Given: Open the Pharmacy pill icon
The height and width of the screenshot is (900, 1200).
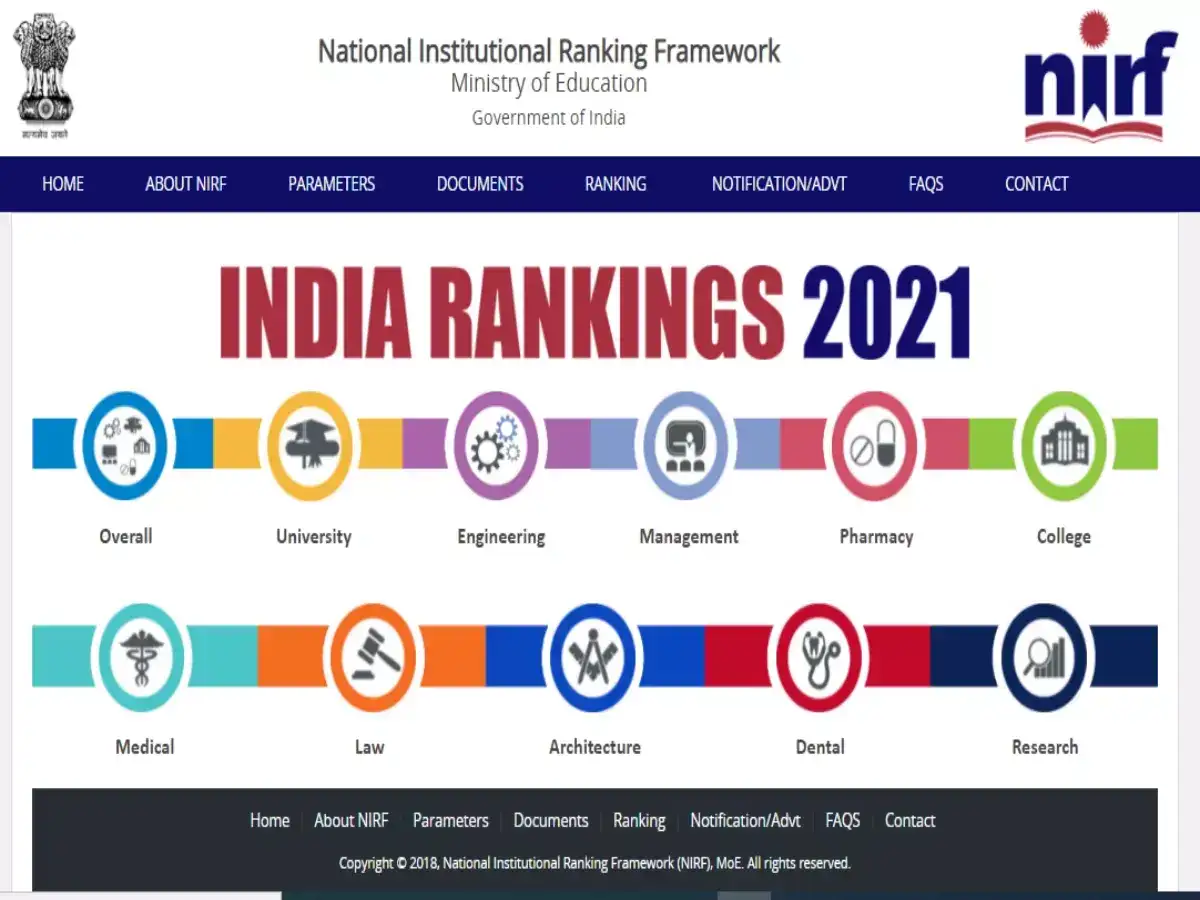Looking at the screenshot, I should click(x=874, y=445).
